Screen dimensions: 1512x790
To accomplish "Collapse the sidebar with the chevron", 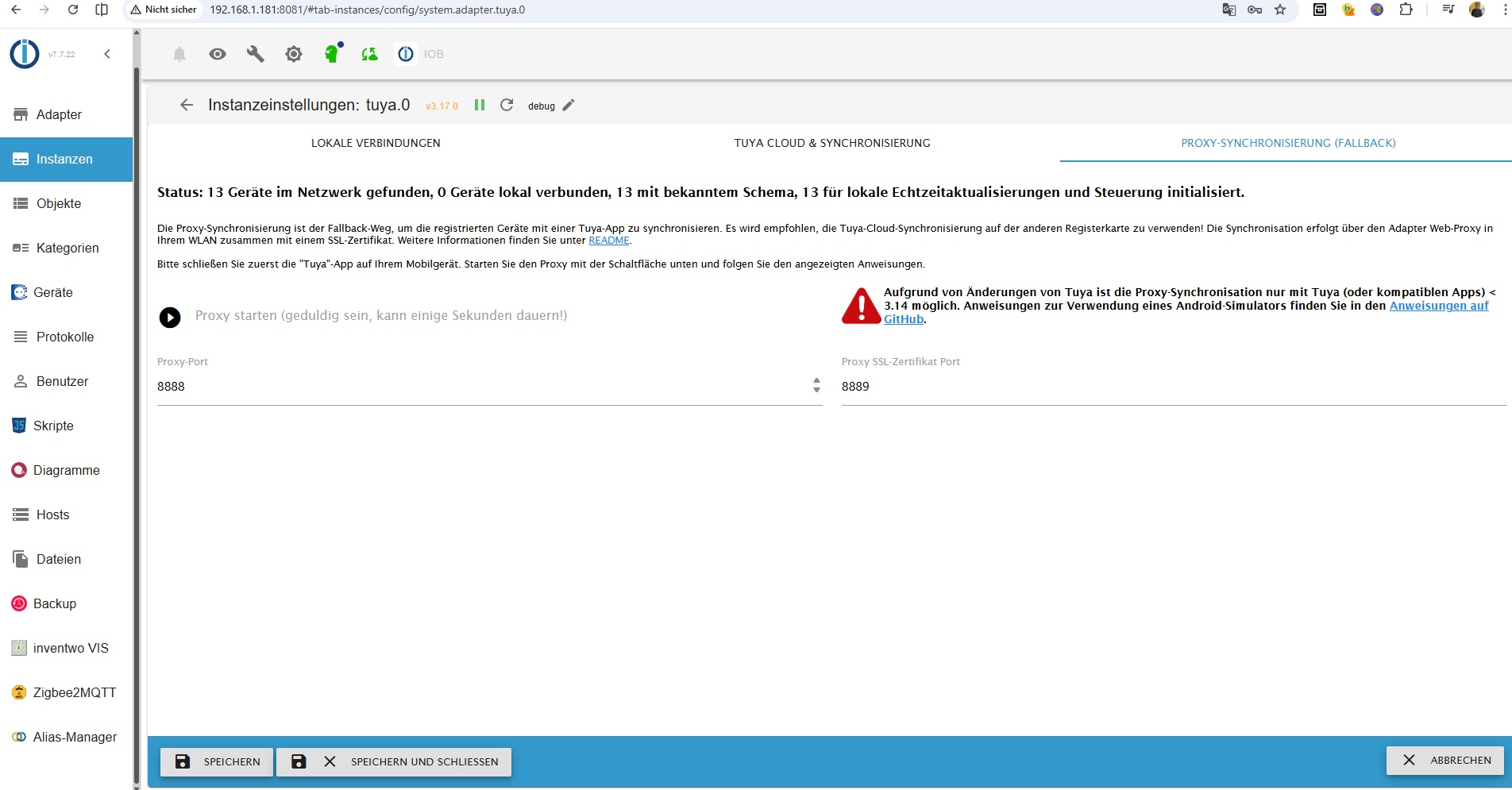I will pos(107,53).
